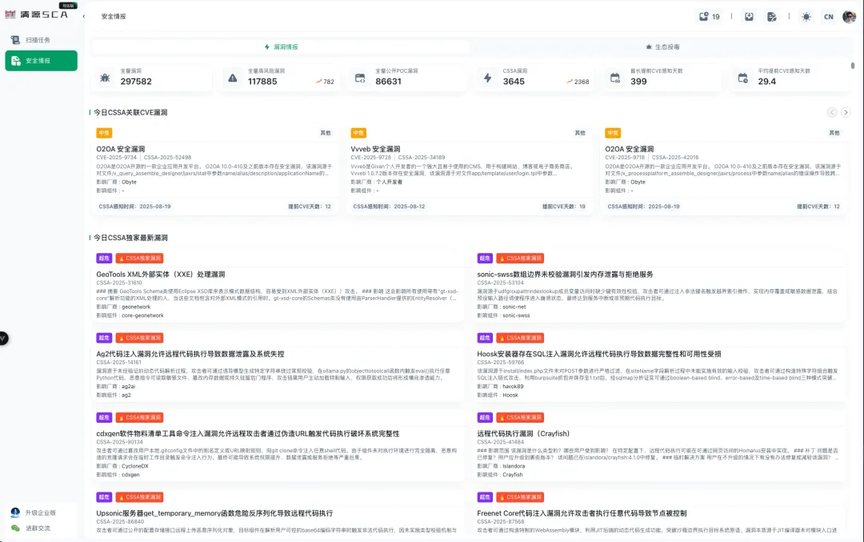
Task: Open the O2OA card with CVE-2025-9718
Action: click(723, 170)
